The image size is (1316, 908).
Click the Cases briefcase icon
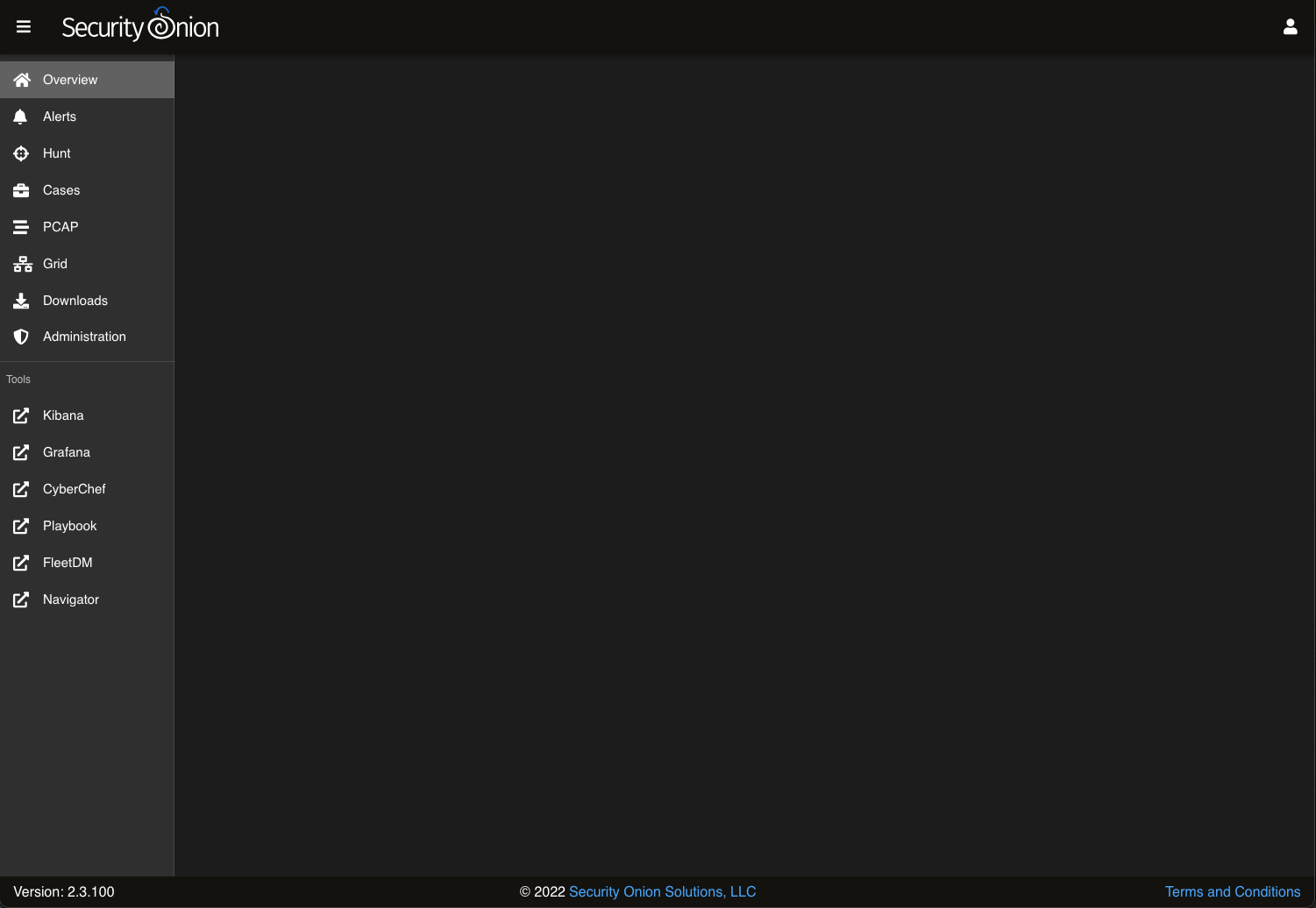21,190
